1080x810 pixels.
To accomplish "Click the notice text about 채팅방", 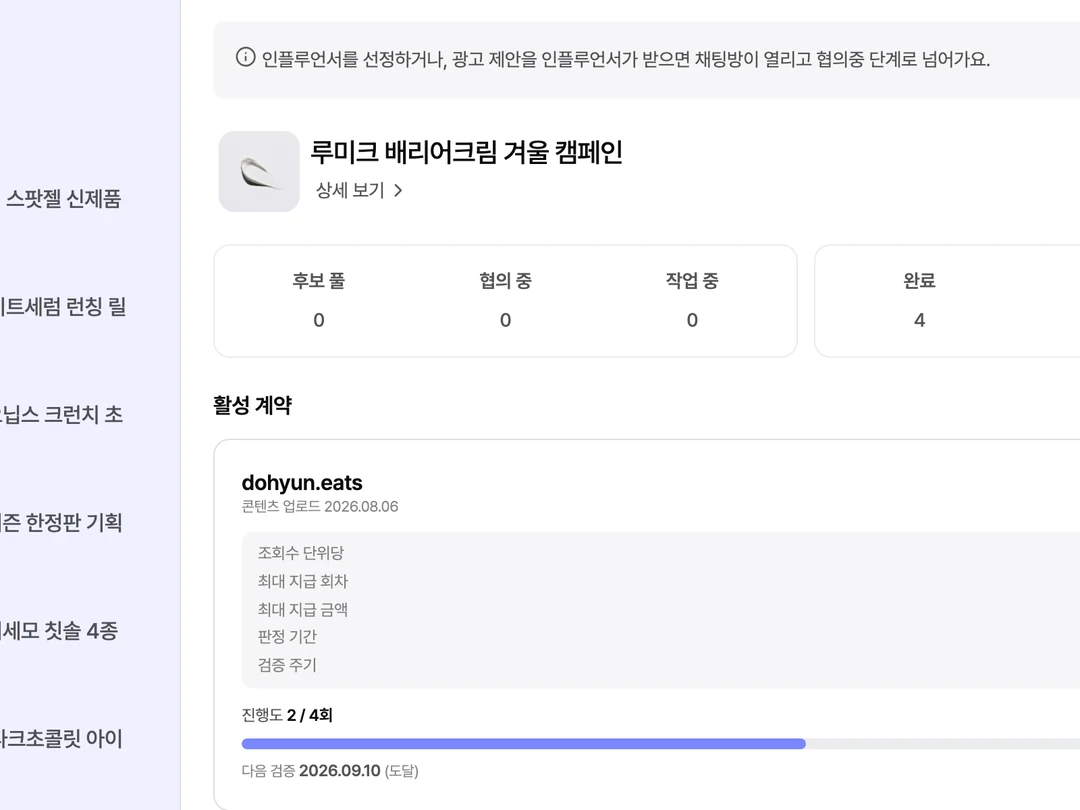I will click(625, 59).
